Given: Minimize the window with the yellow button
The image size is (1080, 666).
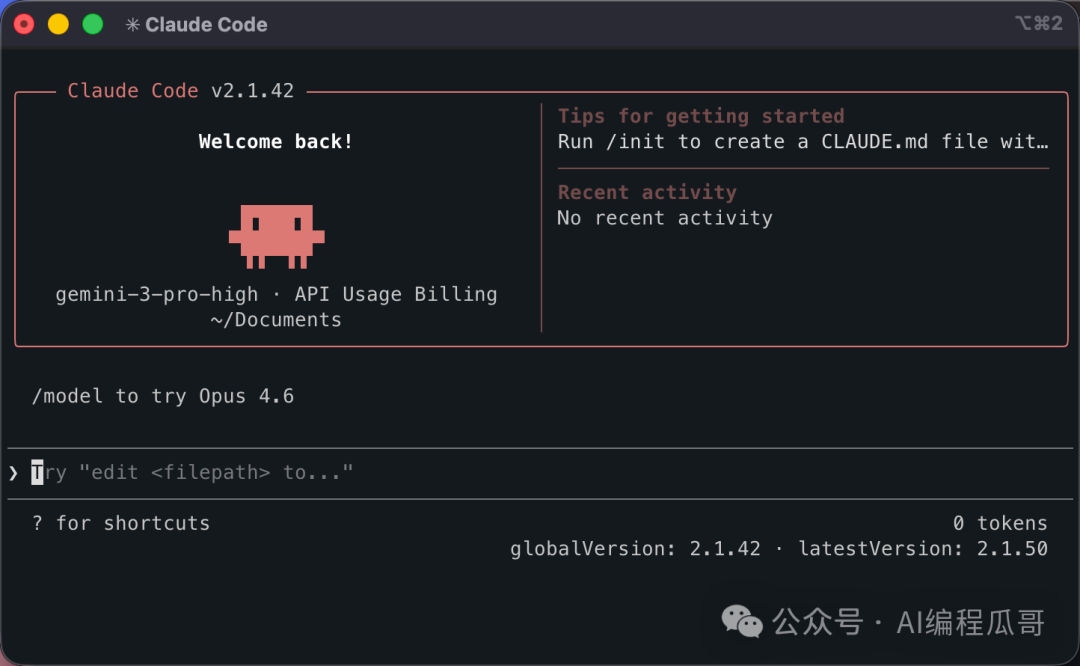Looking at the screenshot, I should tap(59, 25).
